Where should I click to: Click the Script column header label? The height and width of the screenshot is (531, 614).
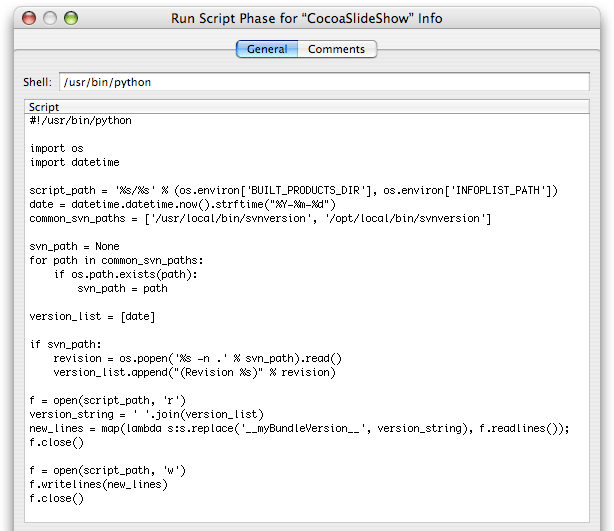44,107
